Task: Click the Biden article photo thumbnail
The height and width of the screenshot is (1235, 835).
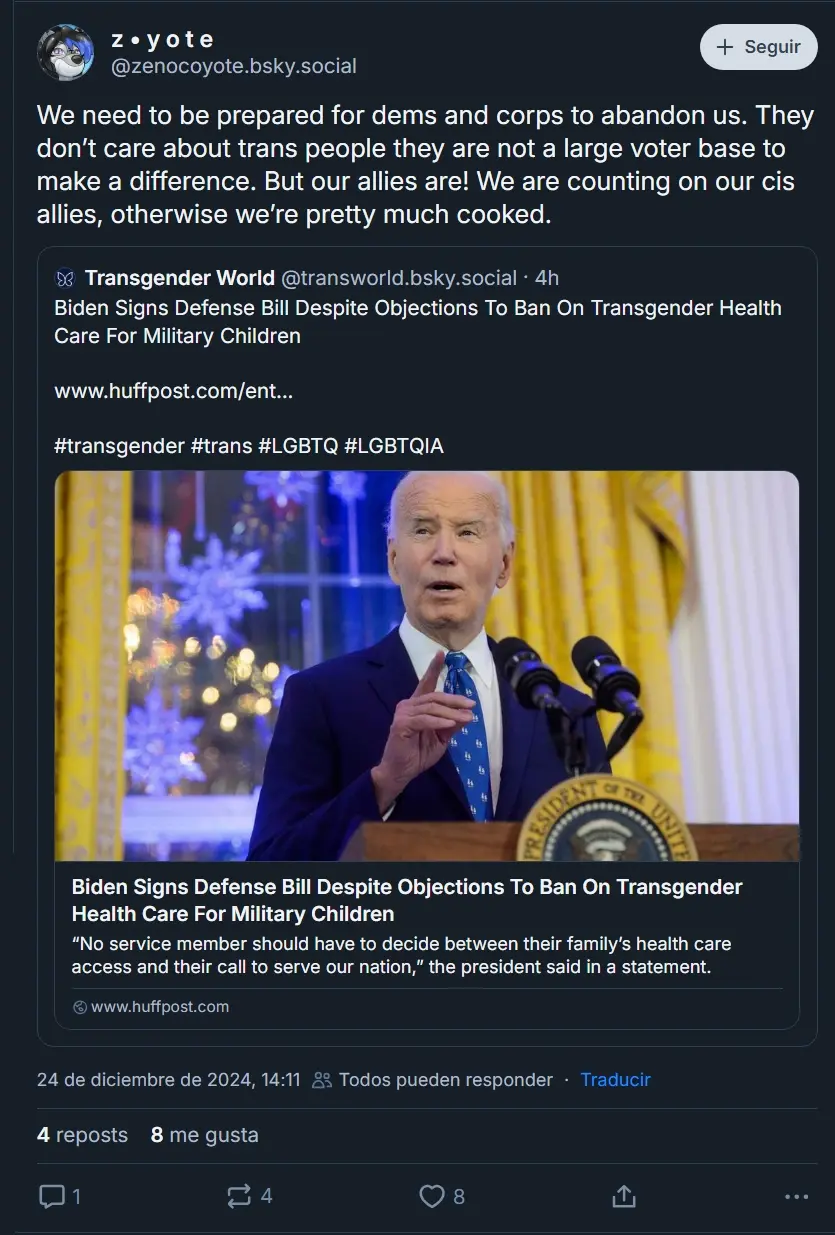Action: coord(427,666)
